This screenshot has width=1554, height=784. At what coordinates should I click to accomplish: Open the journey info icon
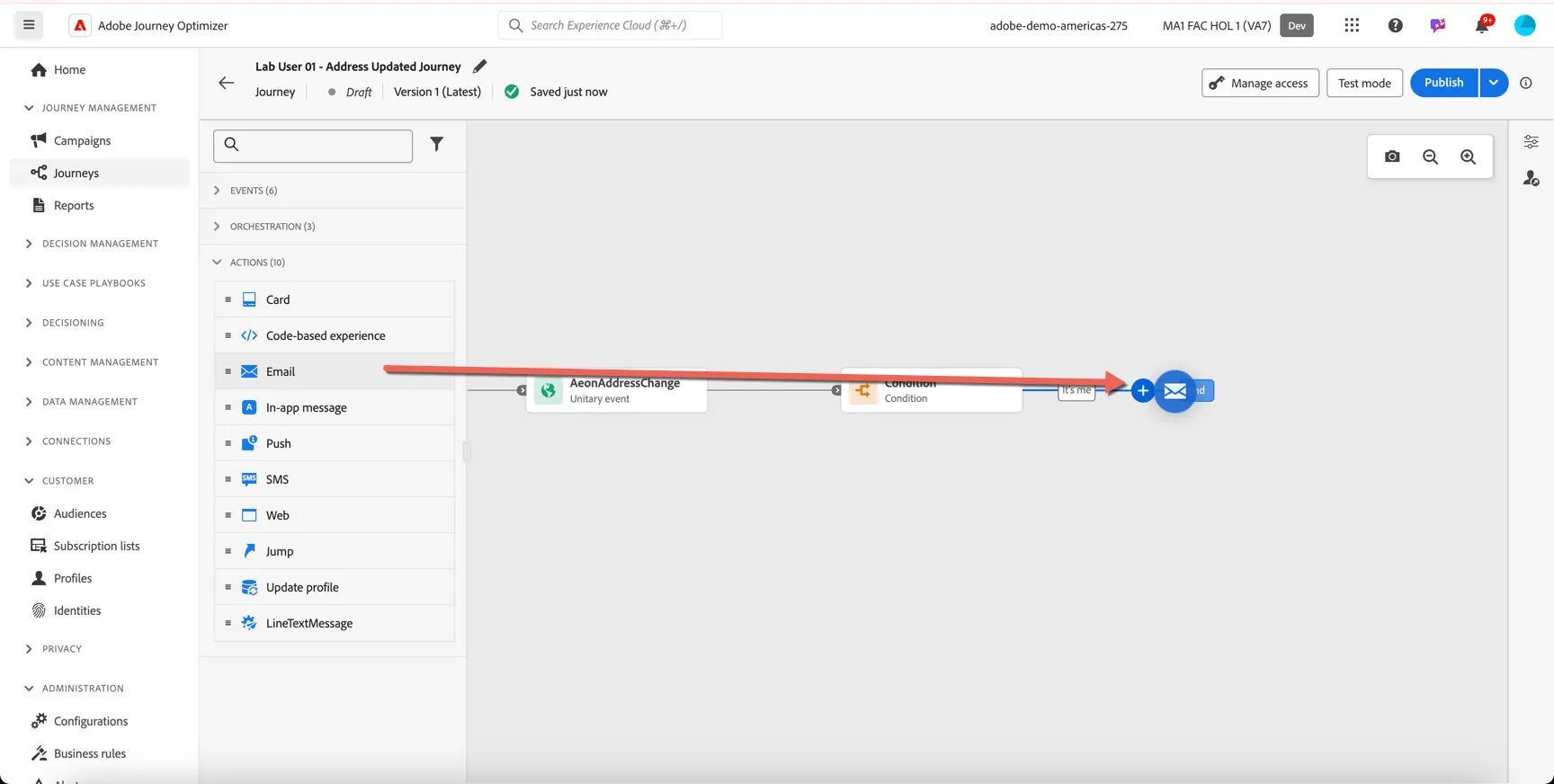pos(1526,83)
